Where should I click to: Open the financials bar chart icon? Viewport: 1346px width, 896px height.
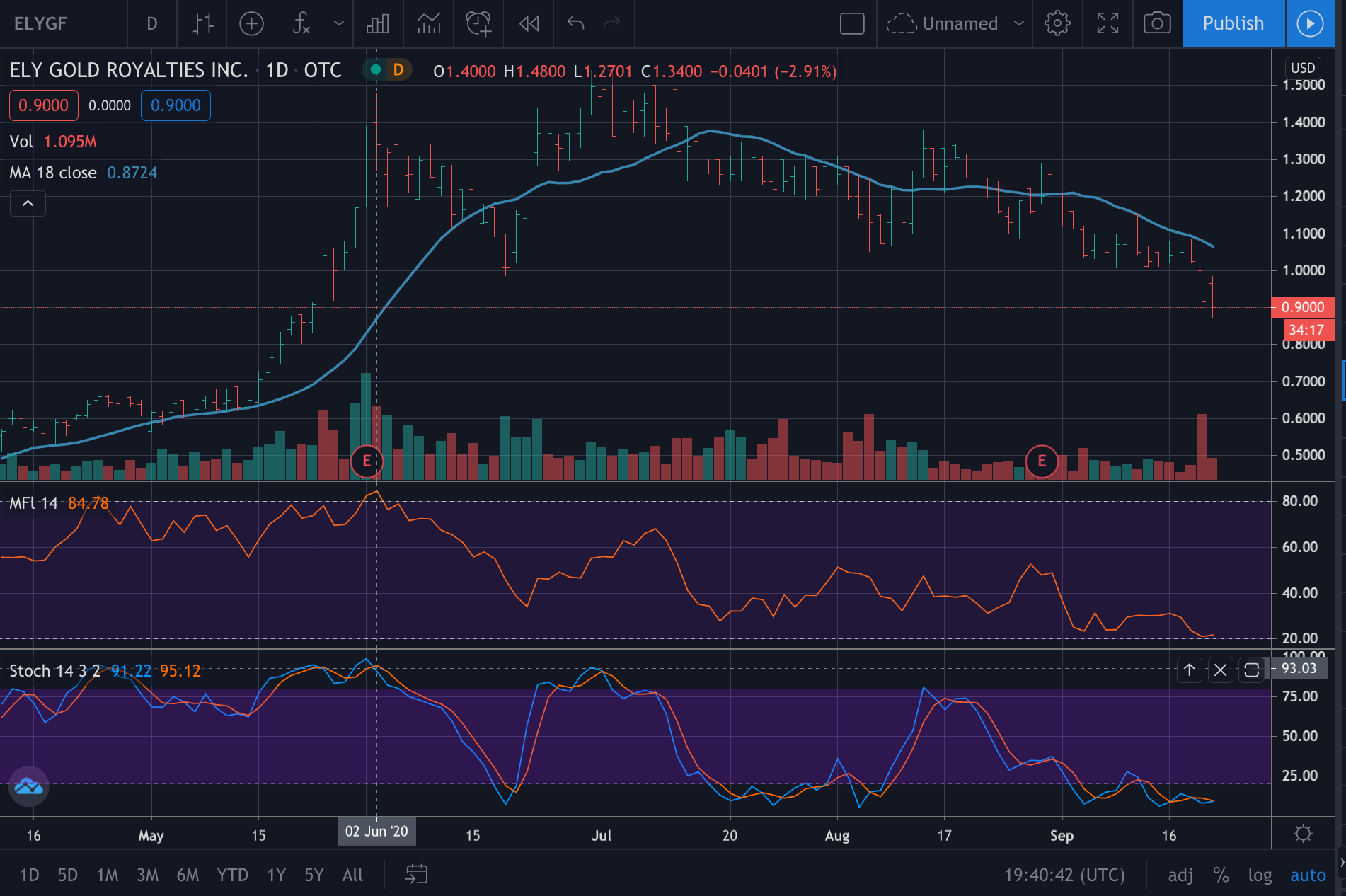(x=377, y=24)
